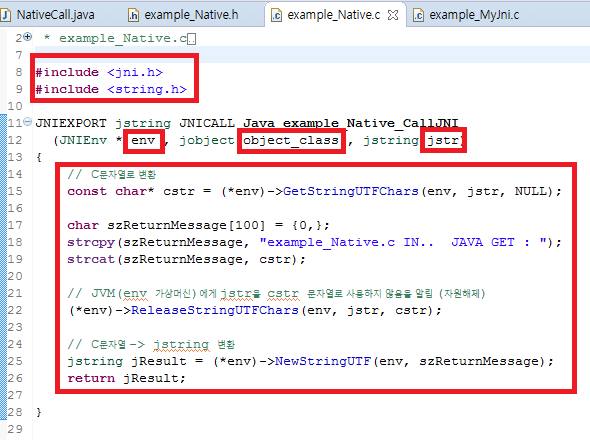The height and width of the screenshot is (440, 590).
Task: Click the 'return jResult;' statement
Action: click(x=126, y=378)
